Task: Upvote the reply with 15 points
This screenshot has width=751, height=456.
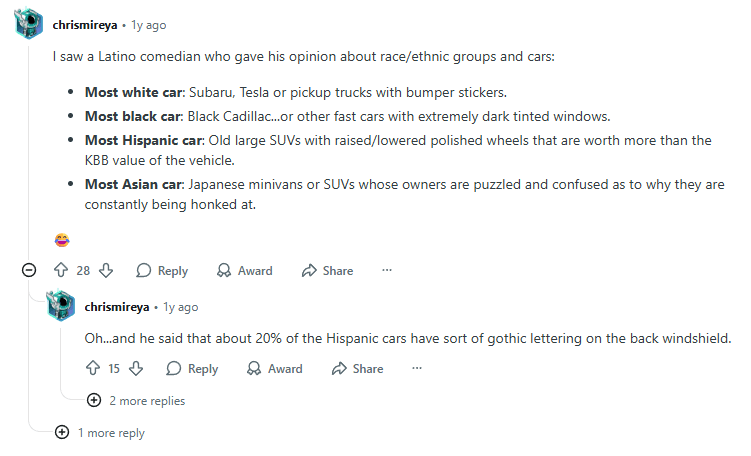Action: [x=92, y=369]
